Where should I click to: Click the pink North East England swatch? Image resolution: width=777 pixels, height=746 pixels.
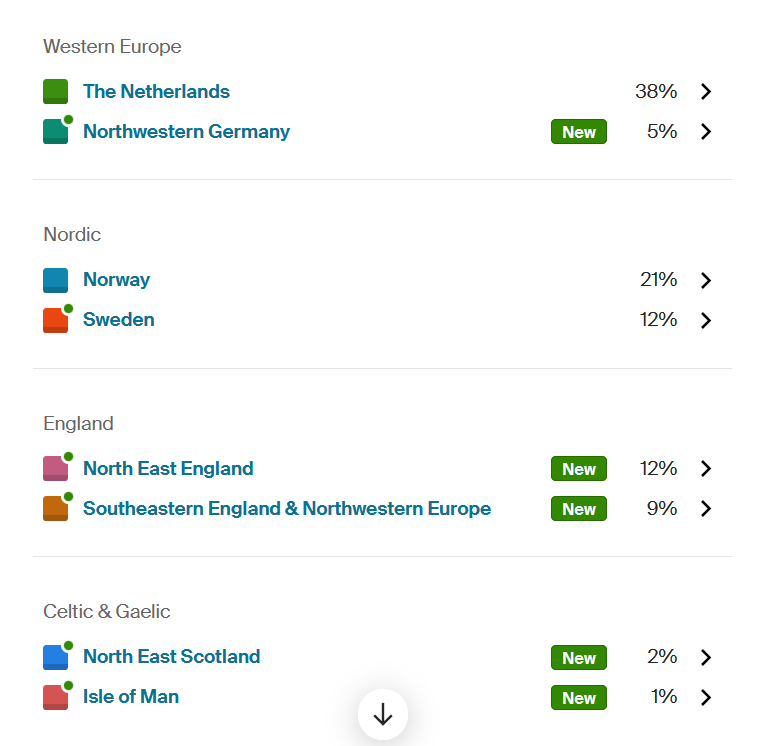(x=55, y=469)
